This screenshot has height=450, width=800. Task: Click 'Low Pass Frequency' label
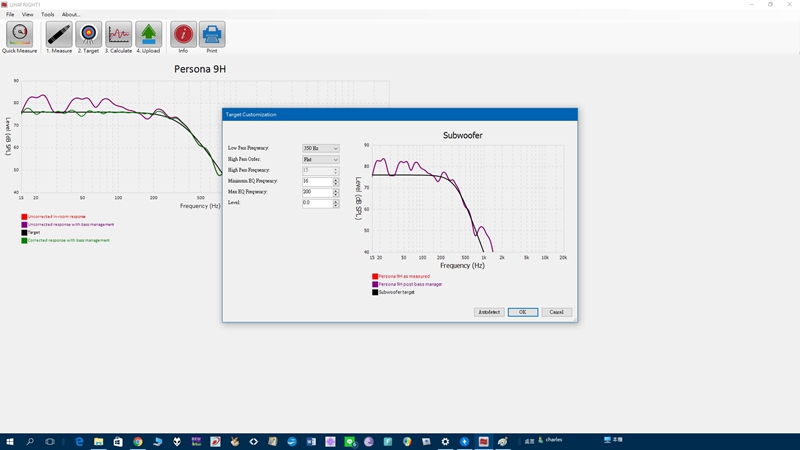click(248, 148)
